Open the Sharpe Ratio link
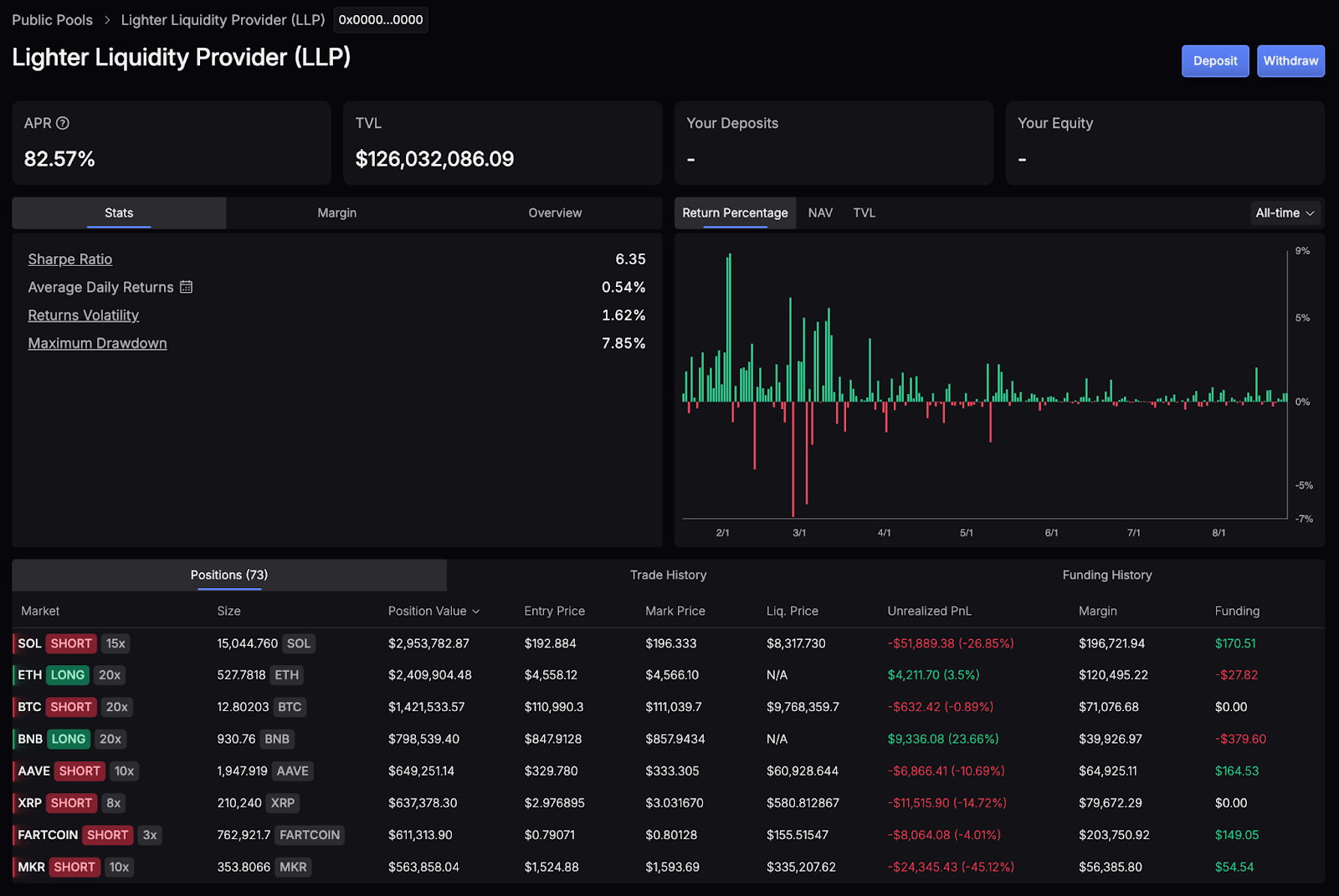 pos(70,259)
